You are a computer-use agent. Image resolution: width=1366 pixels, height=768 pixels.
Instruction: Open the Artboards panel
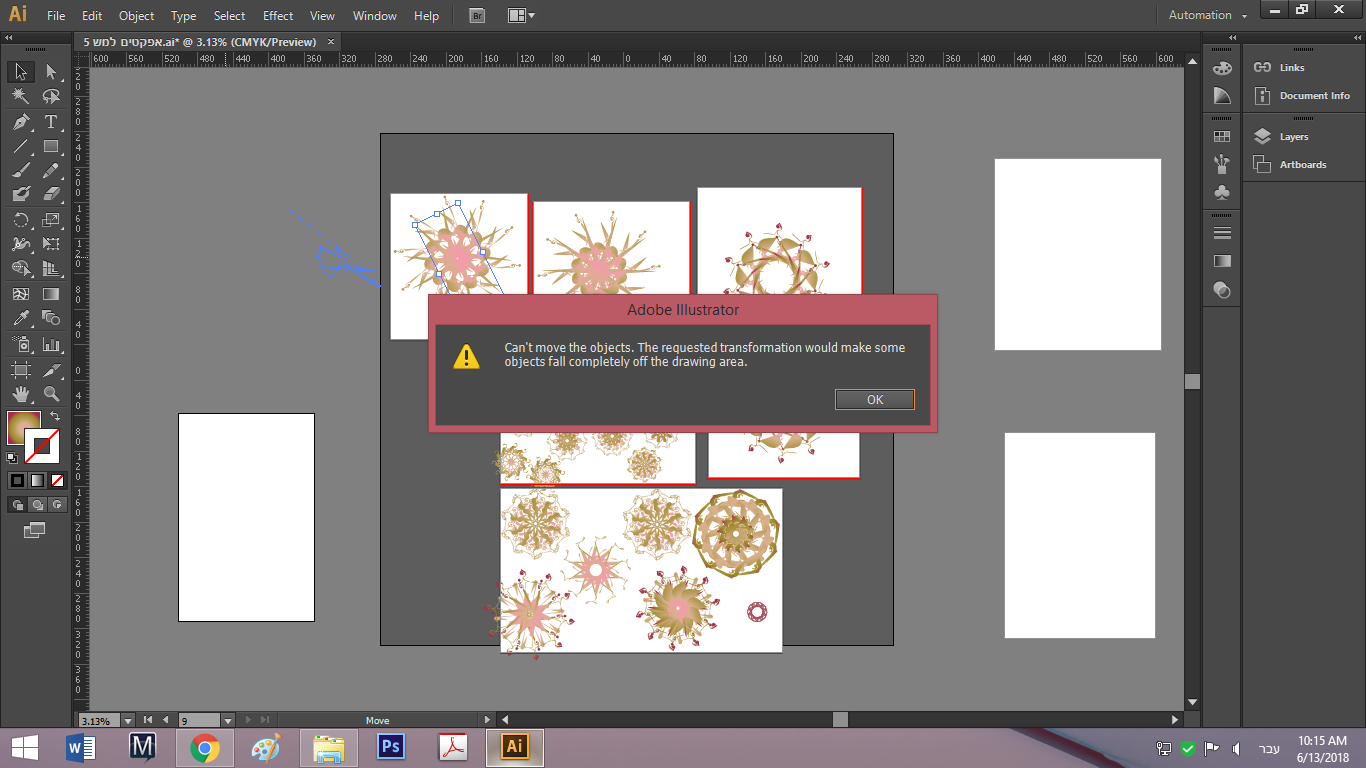pos(1302,165)
